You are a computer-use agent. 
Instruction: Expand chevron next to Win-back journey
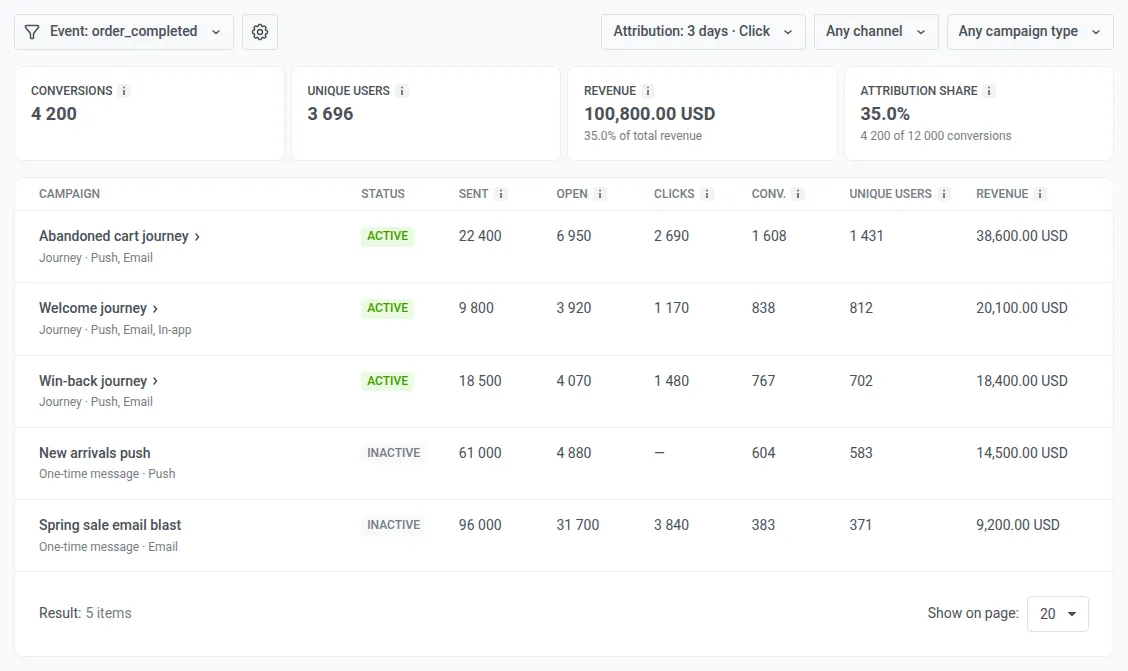[155, 381]
